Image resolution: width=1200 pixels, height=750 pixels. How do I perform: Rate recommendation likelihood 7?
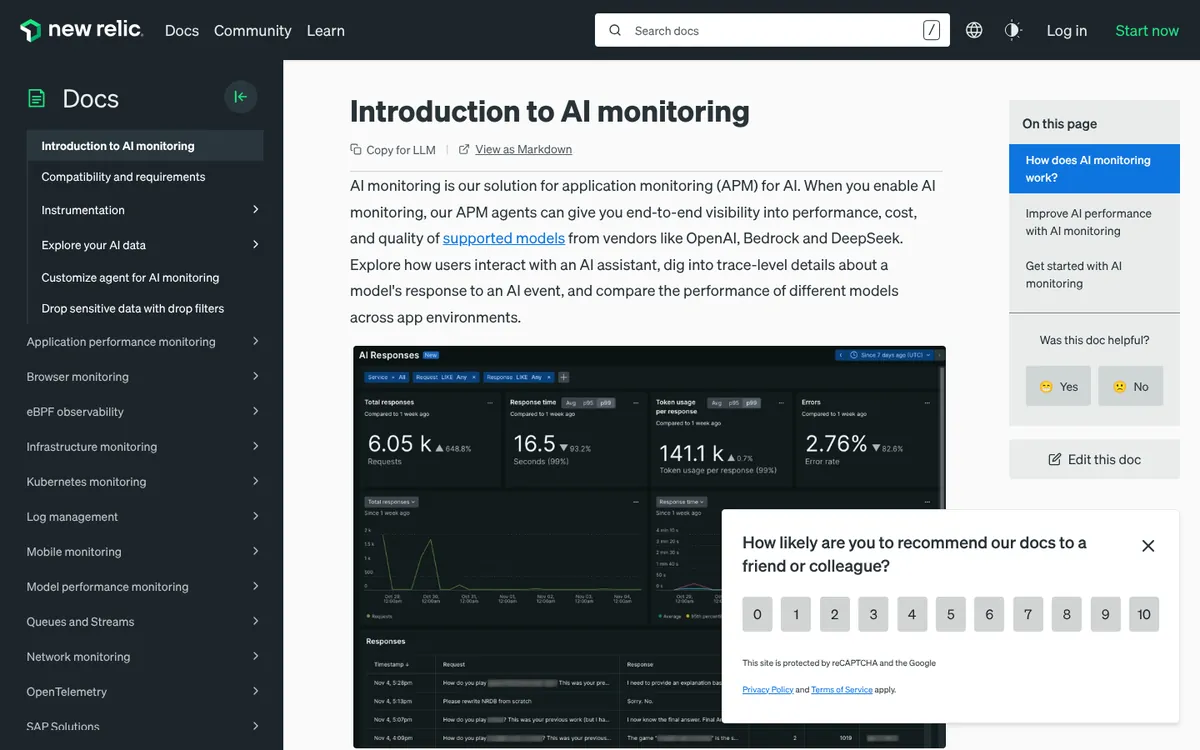1028,614
